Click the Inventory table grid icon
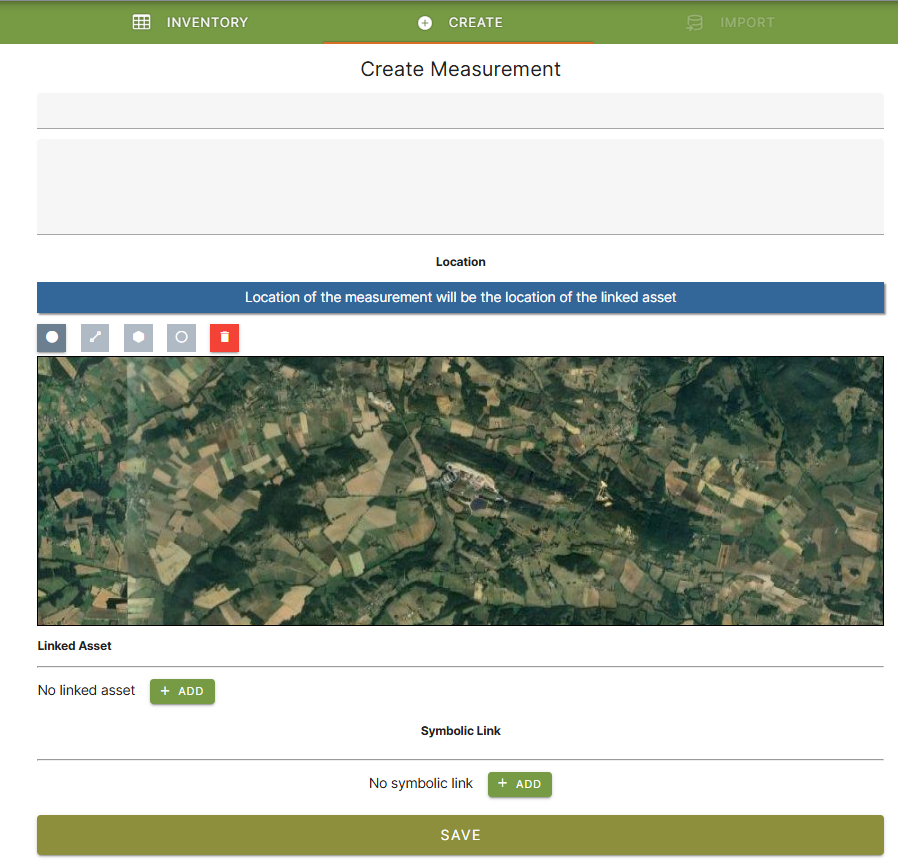The height and width of the screenshot is (860, 898). 142,22
